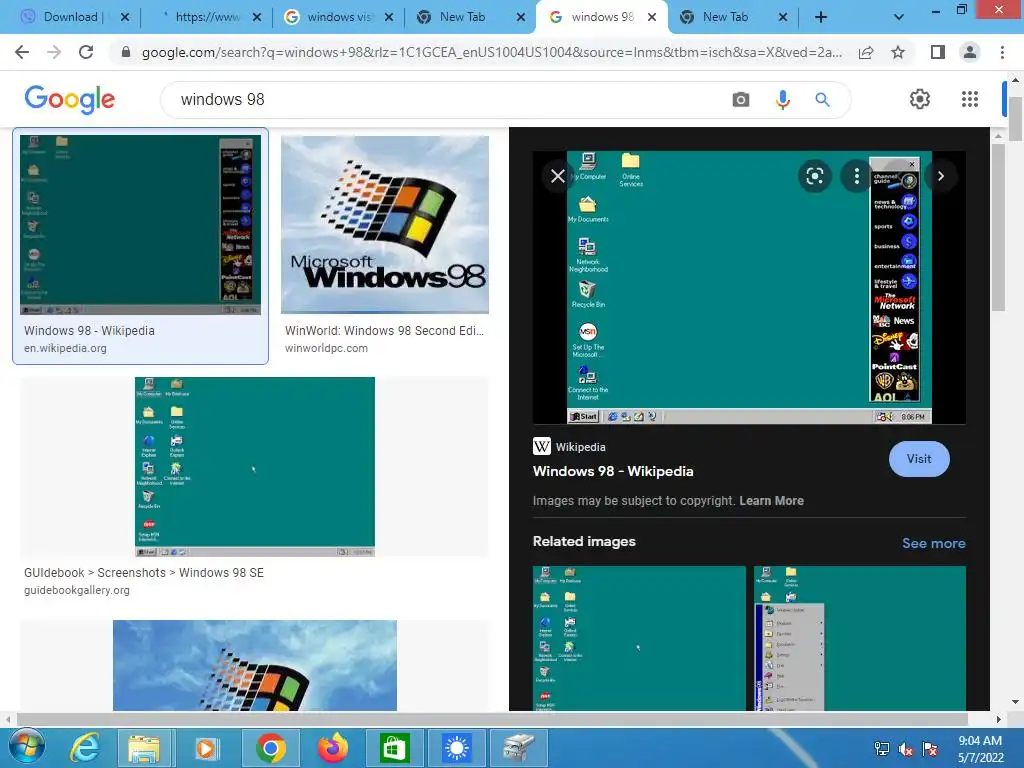Screen dimensions: 1024x768
Task: Launch Firefox from taskbar
Action: [x=333, y=748]
